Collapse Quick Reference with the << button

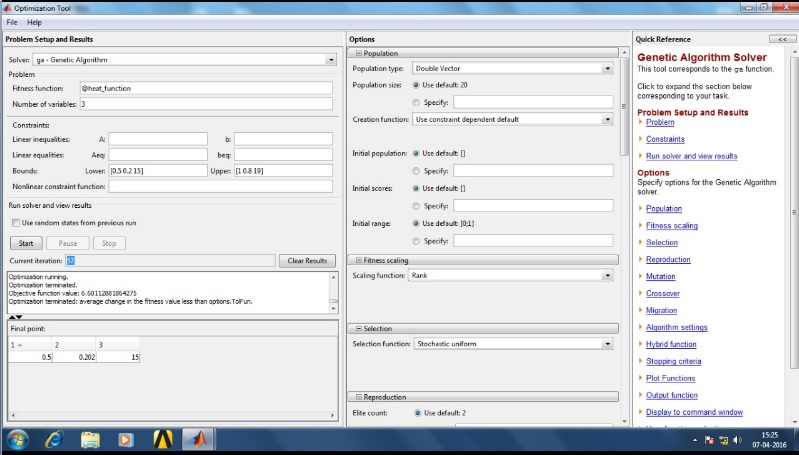point(779,39)
